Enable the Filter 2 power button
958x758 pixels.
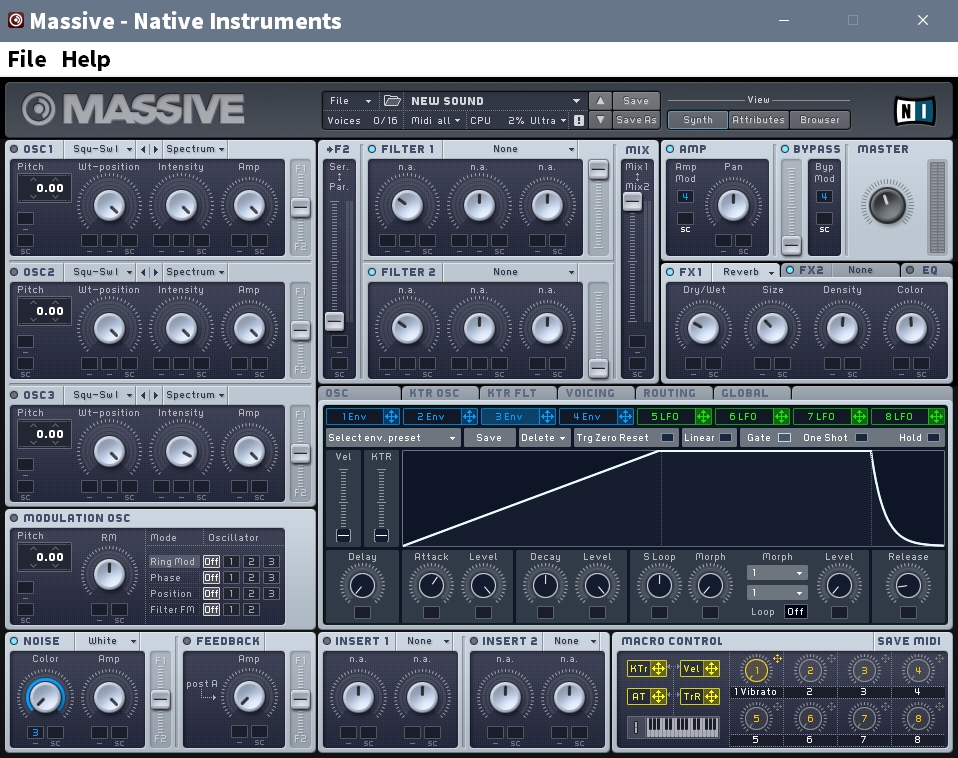pos(372,272)
